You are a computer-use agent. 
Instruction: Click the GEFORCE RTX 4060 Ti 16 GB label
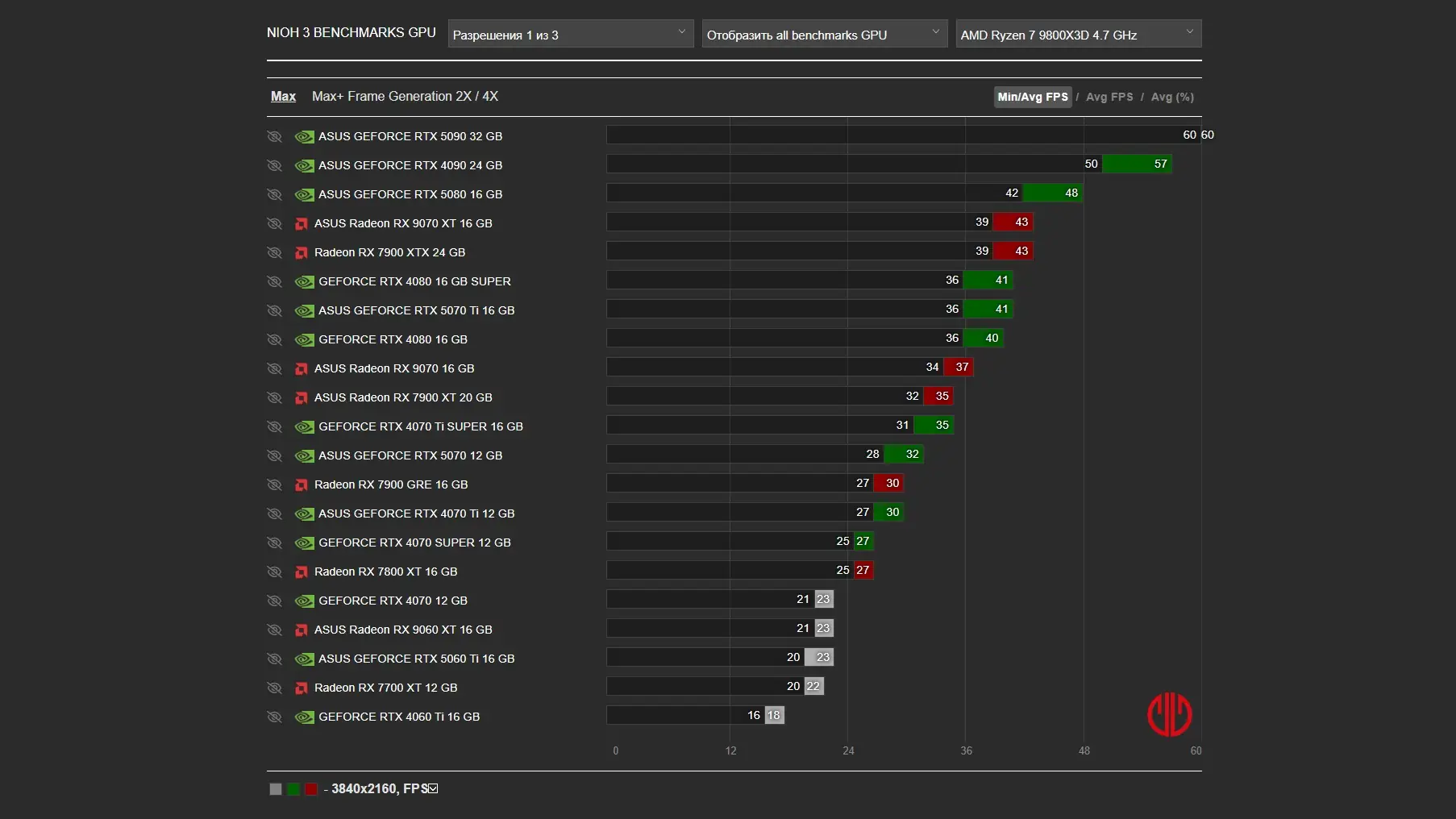(x=399, y=717)
